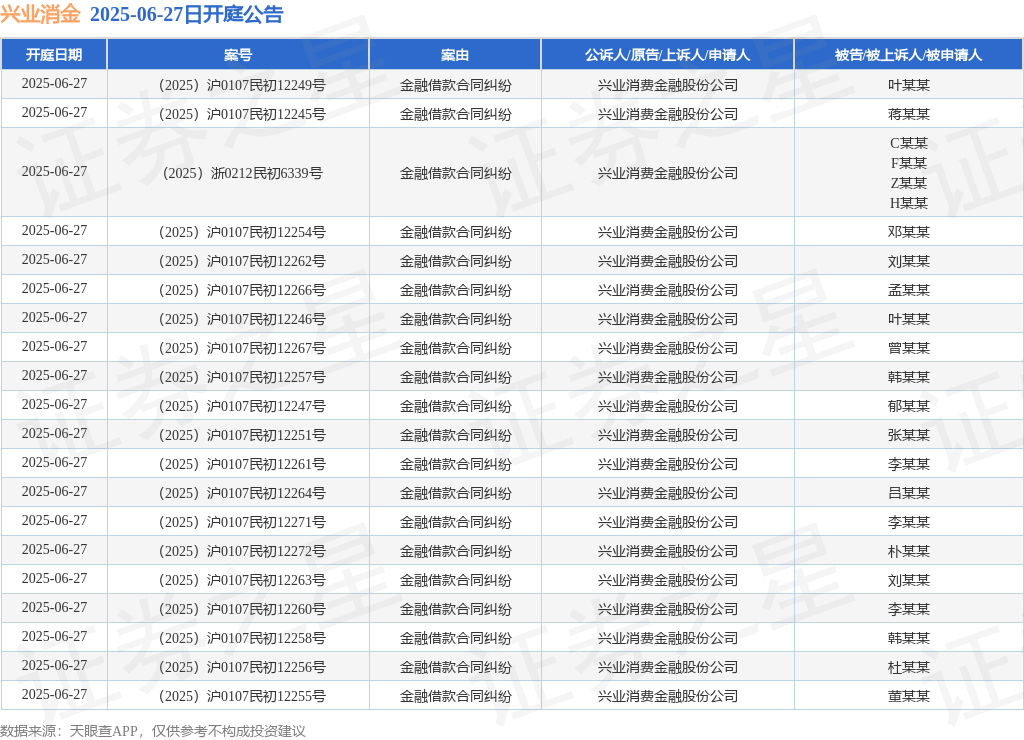
Task: Click 金融借款合同纠纷 in the 12272号 row
Action: 455,551
